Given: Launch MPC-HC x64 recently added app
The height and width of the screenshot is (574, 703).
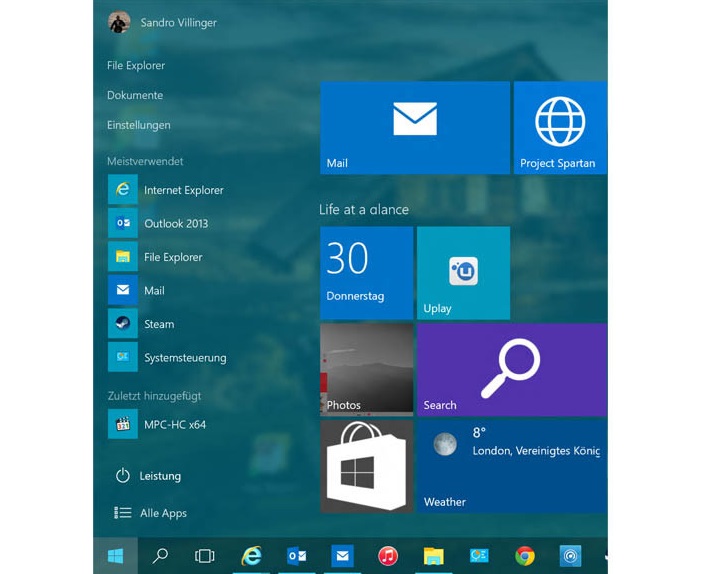Looking at the screenshot, I should pyautogui.click(x=157, y=424).
